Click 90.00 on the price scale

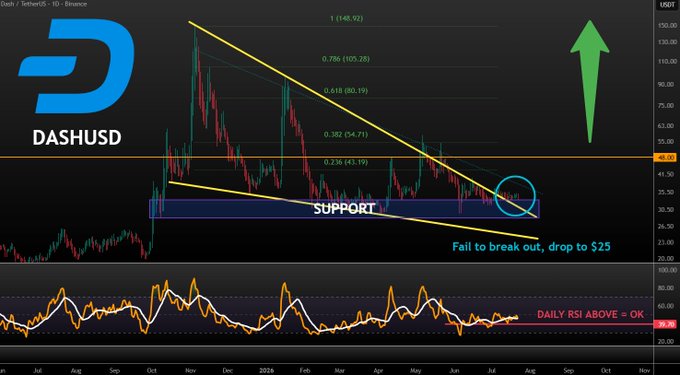click(x=667, y=85)
